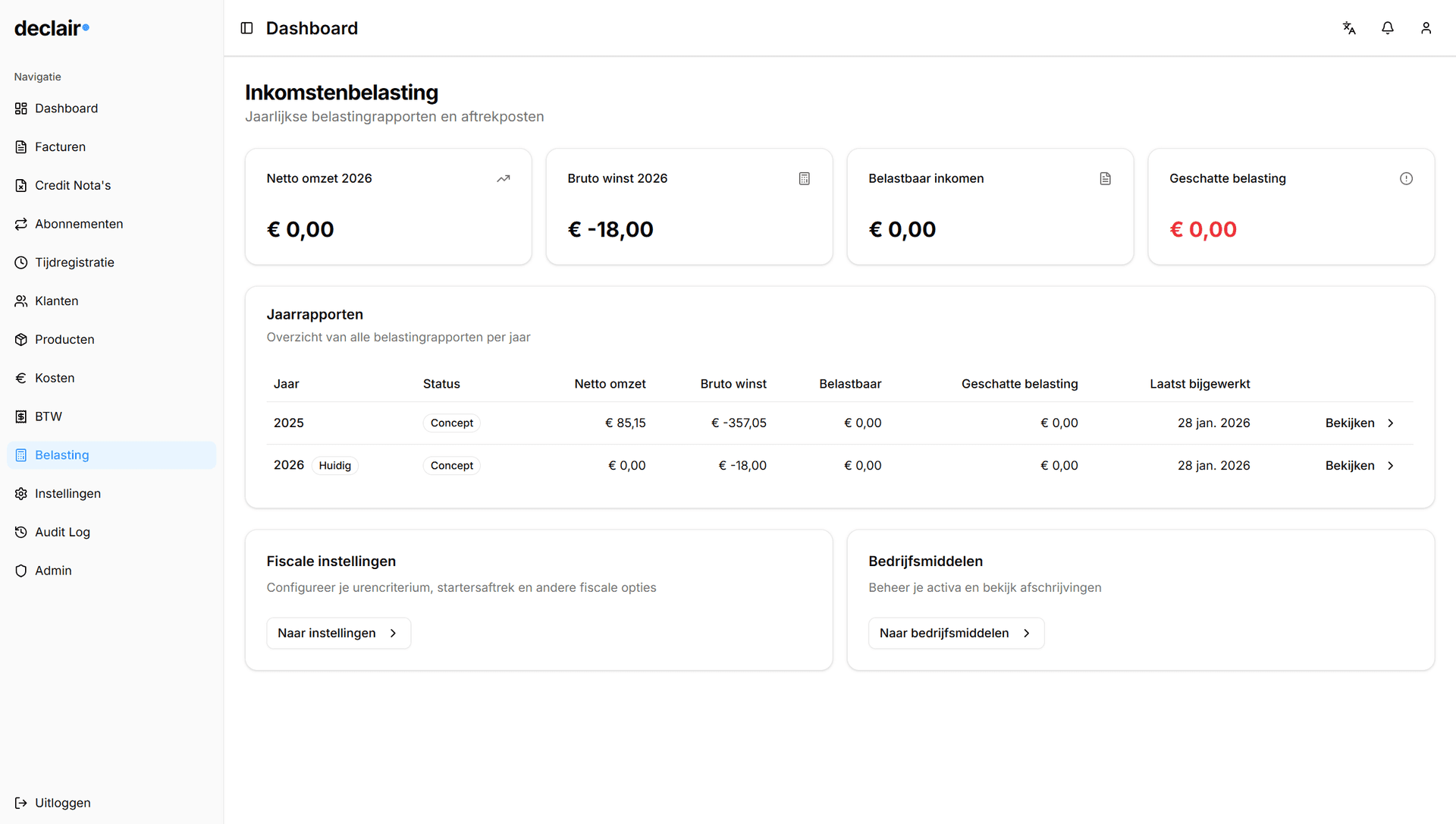The image size is (1456, 824).
Task: Click Concept status in the 2026 row
Action: point(452,466)
